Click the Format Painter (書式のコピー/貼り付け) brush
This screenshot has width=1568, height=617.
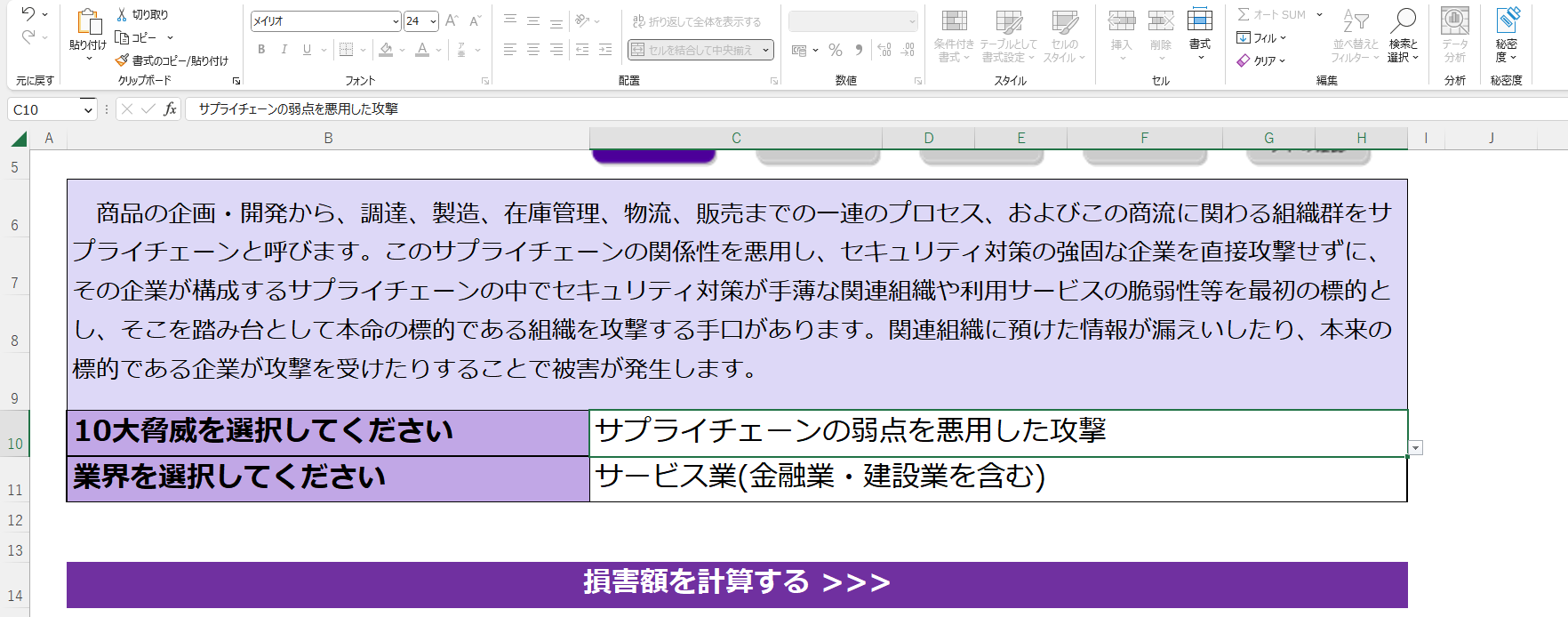coord(123,60)
